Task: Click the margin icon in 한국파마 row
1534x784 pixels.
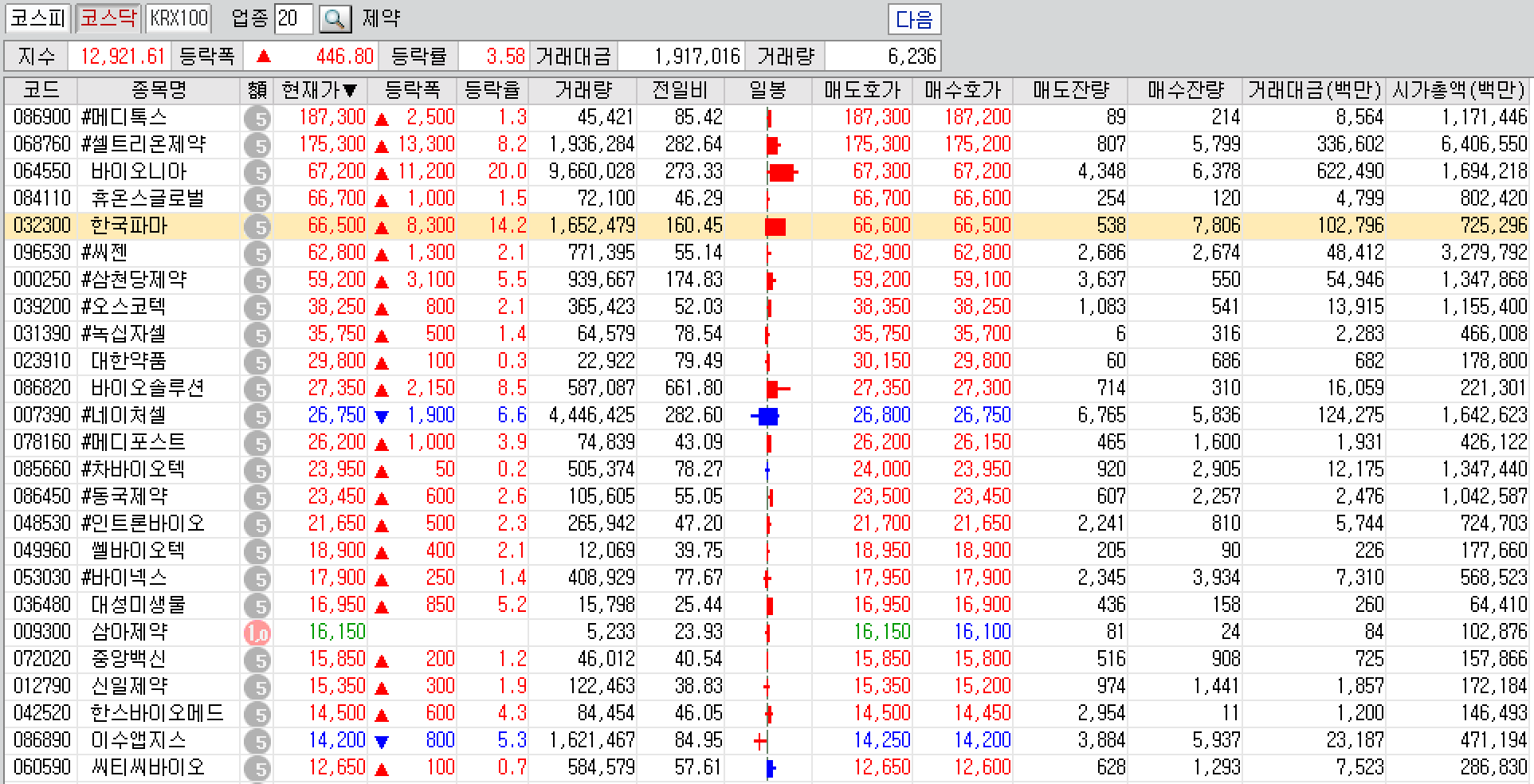Action: 257,226
